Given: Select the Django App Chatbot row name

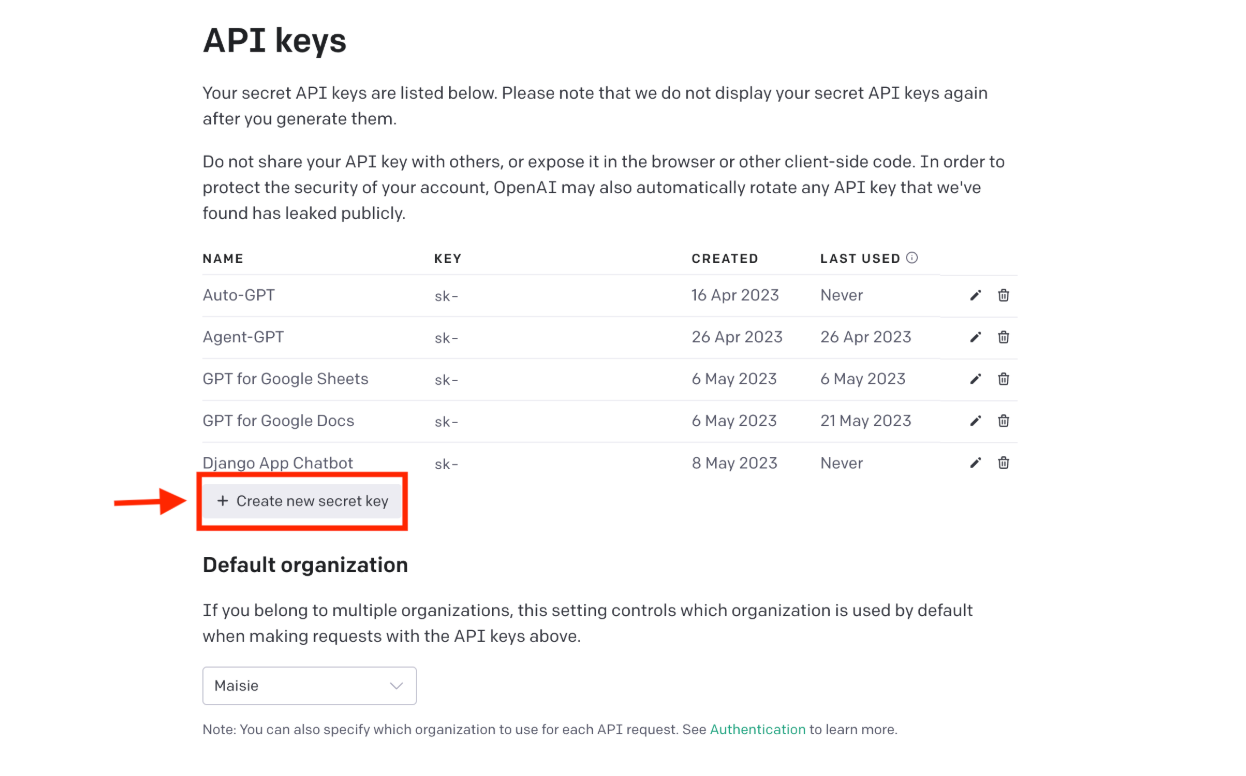Looking at the screenshot, I should [x=278, y=464].
